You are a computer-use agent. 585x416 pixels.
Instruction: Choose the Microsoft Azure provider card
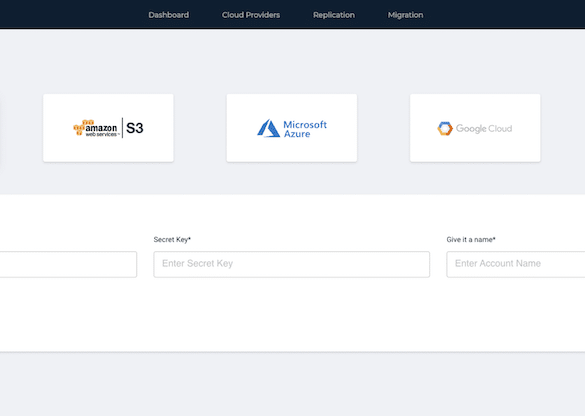coord(292,128)
